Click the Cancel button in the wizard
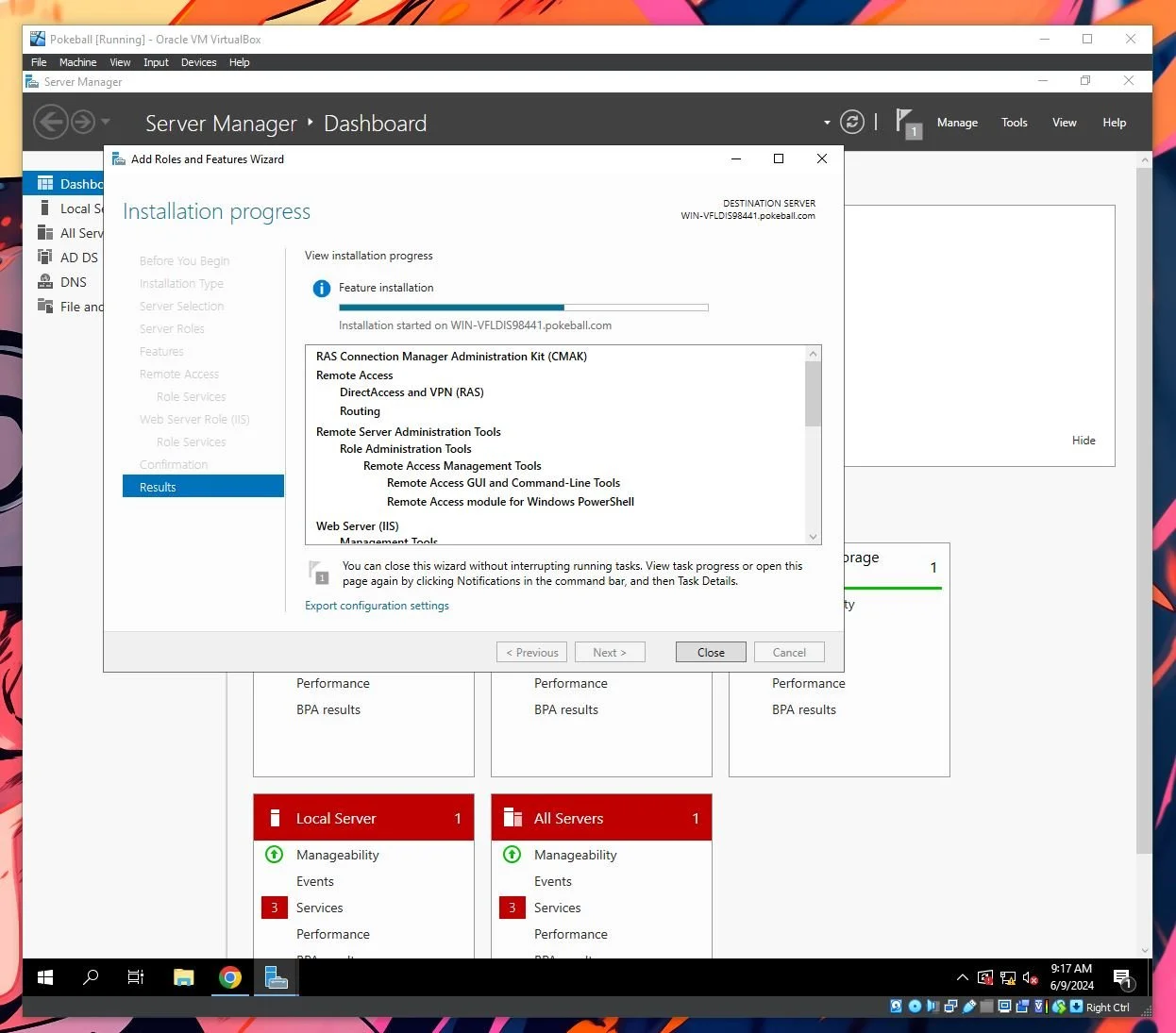The height and width of the screenshot is (1033, 1176). (x=789, y=652)
